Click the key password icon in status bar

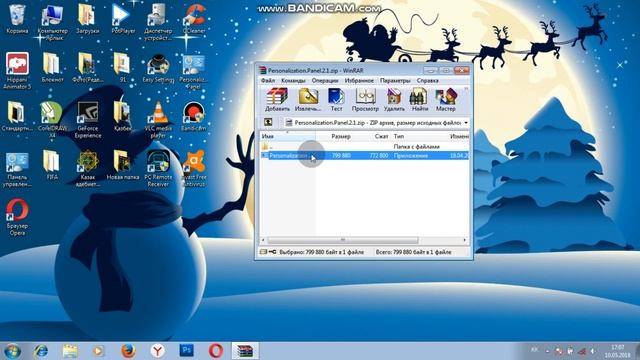272,252
